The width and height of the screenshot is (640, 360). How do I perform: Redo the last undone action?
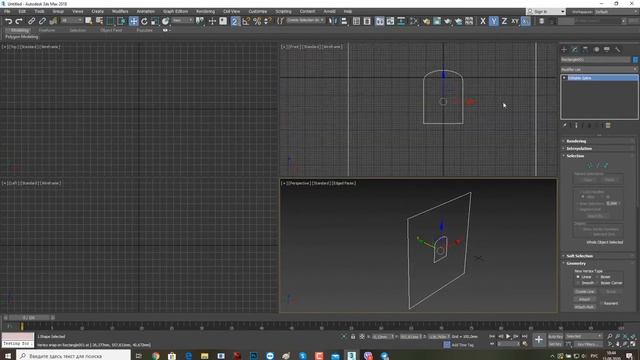[x=19, y=21]
